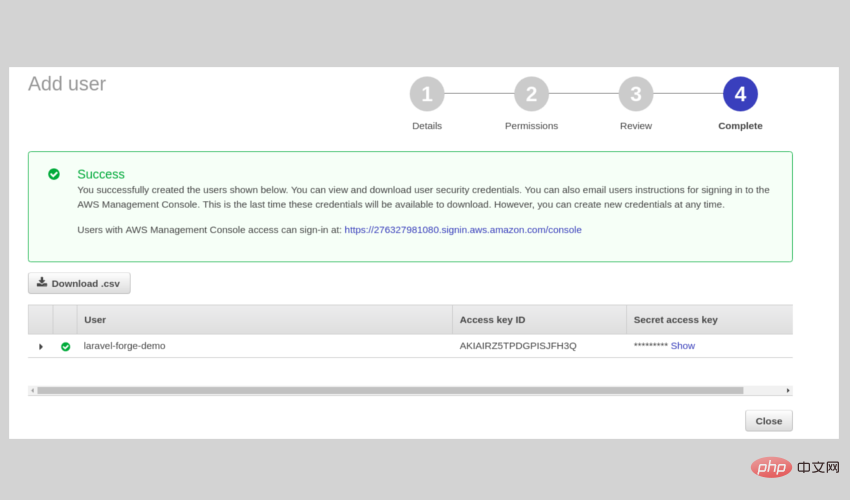Viewport: 850px width, 500px height.
Task: Click the Success heading text
Action: coord(101,174)
